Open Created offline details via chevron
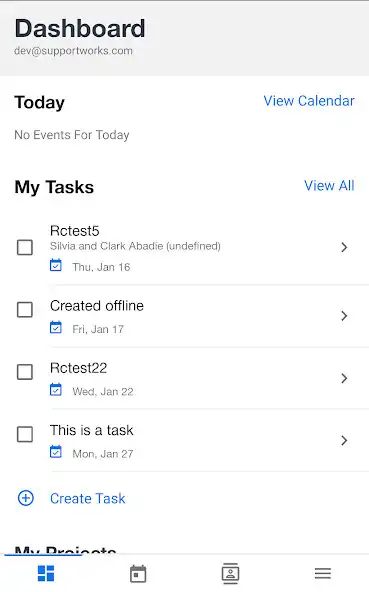This screenshot has height=592, width=369. tap(344, 316)
